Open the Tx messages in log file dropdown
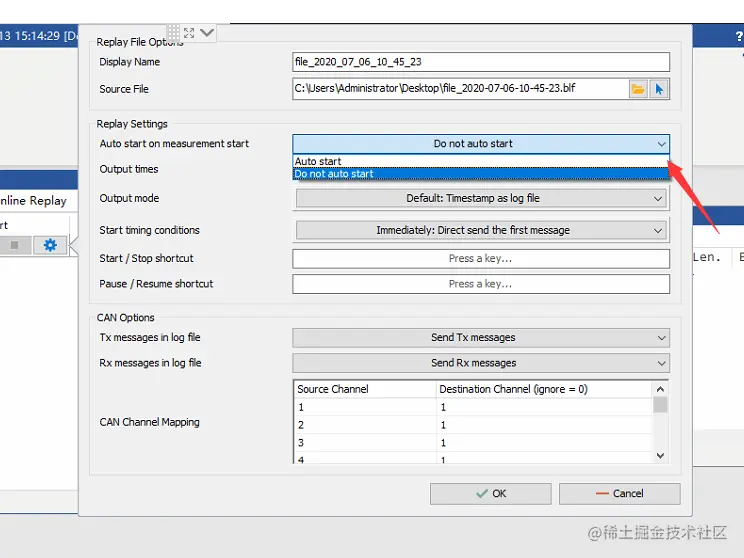Image resolution: width=744 pixels, height=558 pixels. 481,337
